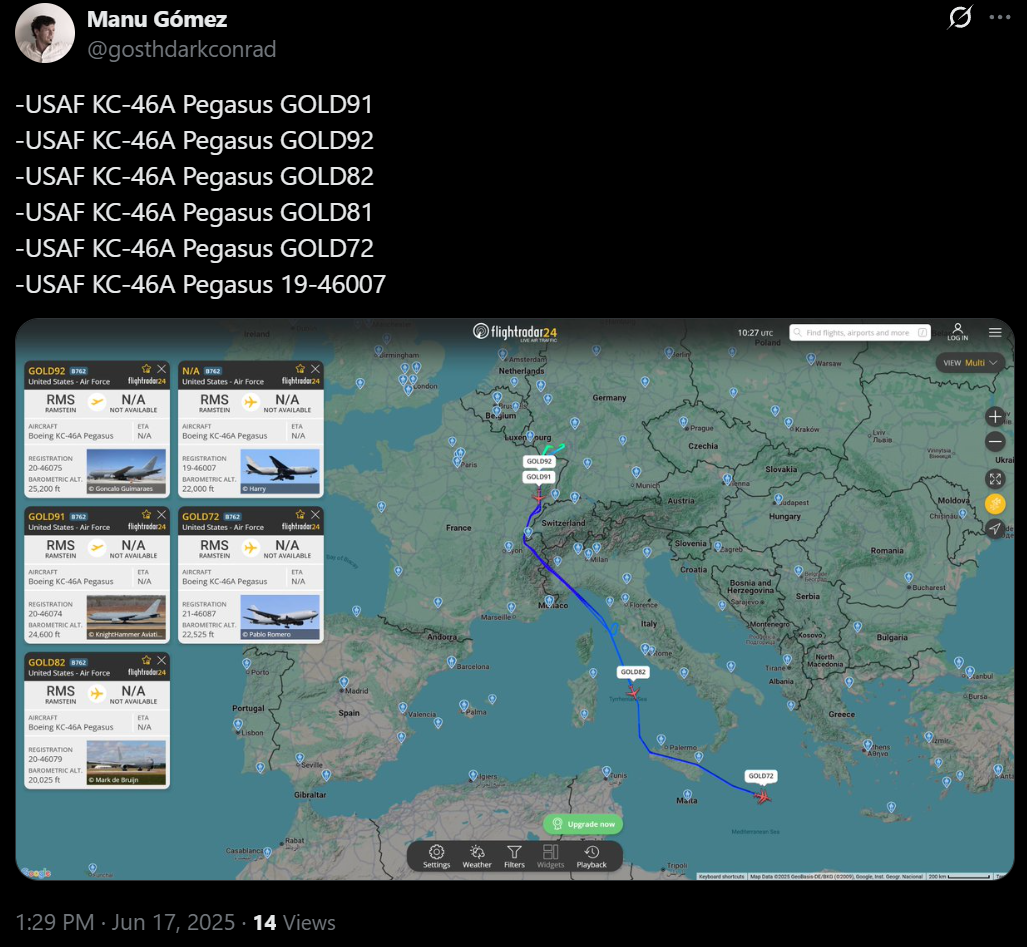Center the map on my location arrow
The width and height of the screenshot is (1027, 947).
[x=995, y=529]
